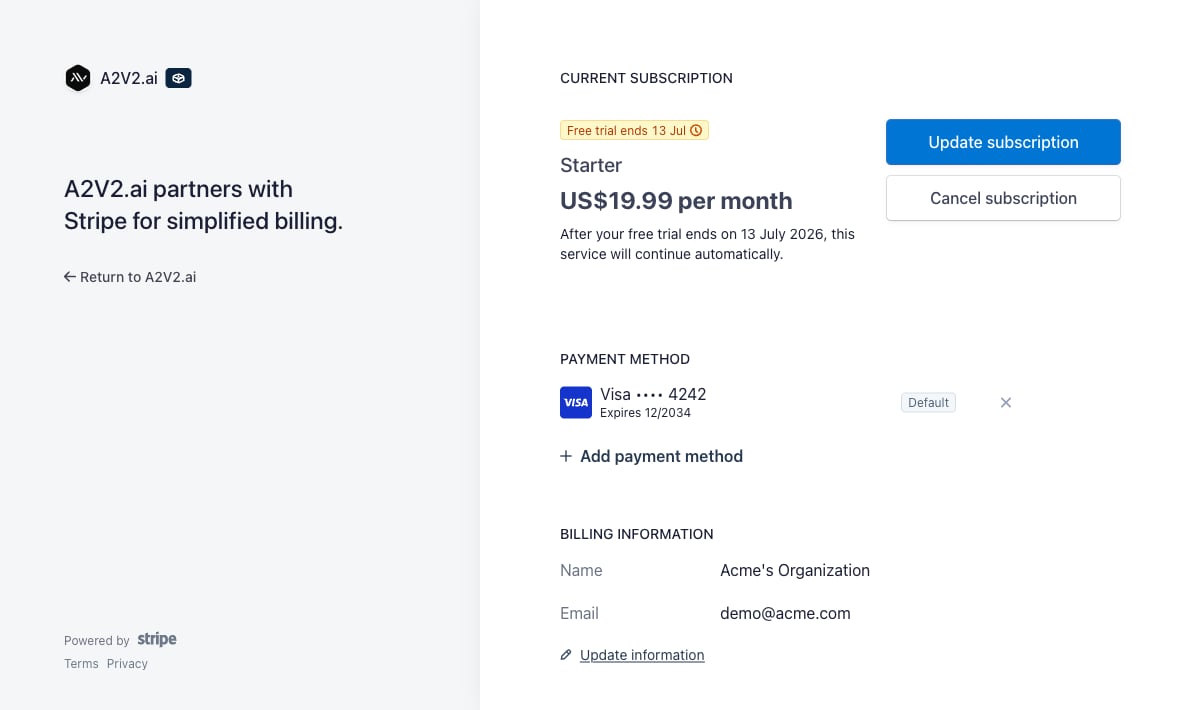Image resolution: width=1200 pixels, height=710 pixels.
Task: Click the Starter plan name
Action: (591, 165)
